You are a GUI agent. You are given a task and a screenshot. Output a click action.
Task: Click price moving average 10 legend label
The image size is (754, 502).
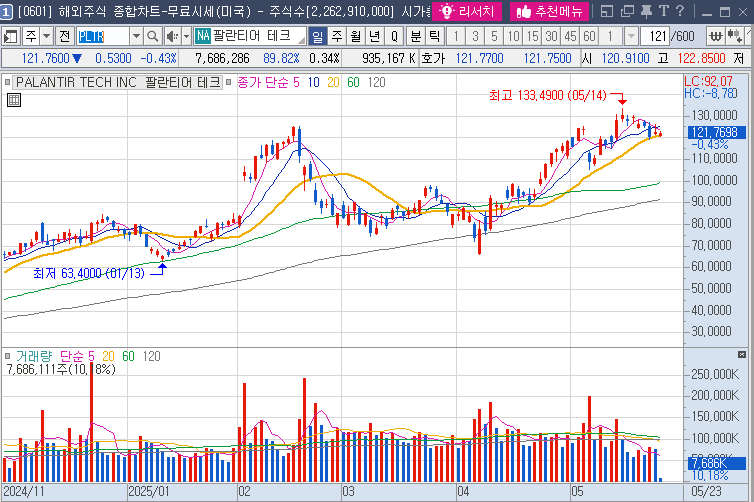click(314, 83)
